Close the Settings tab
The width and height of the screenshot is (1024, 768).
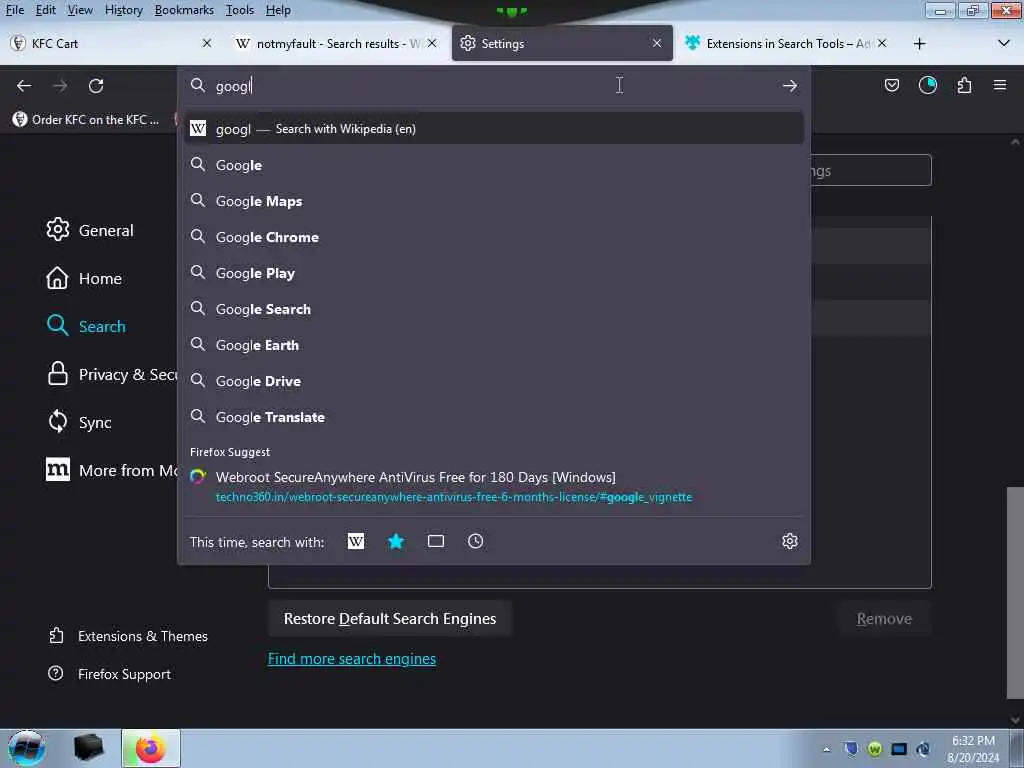click(x=656, y=43)
